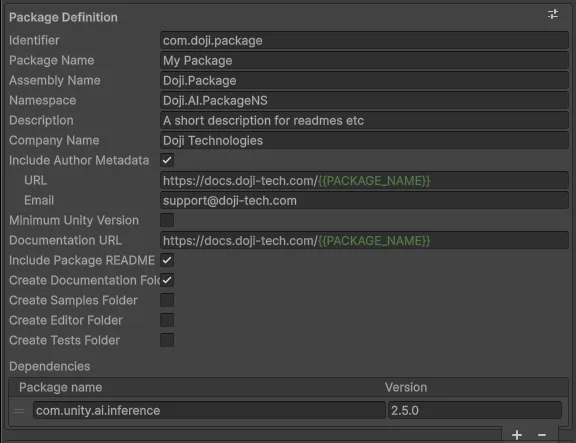Screen dimensions: 576x443
Task: Click the Identifier label
Action: tap(34, 40)
